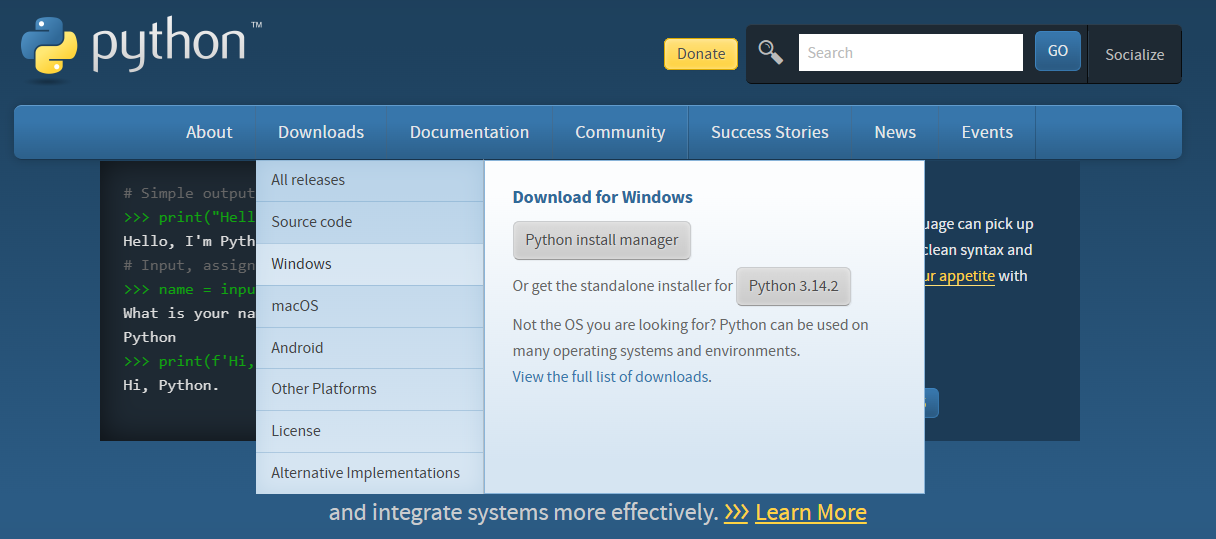
Task: Open the Downloads menu
Action: [321, 132]
